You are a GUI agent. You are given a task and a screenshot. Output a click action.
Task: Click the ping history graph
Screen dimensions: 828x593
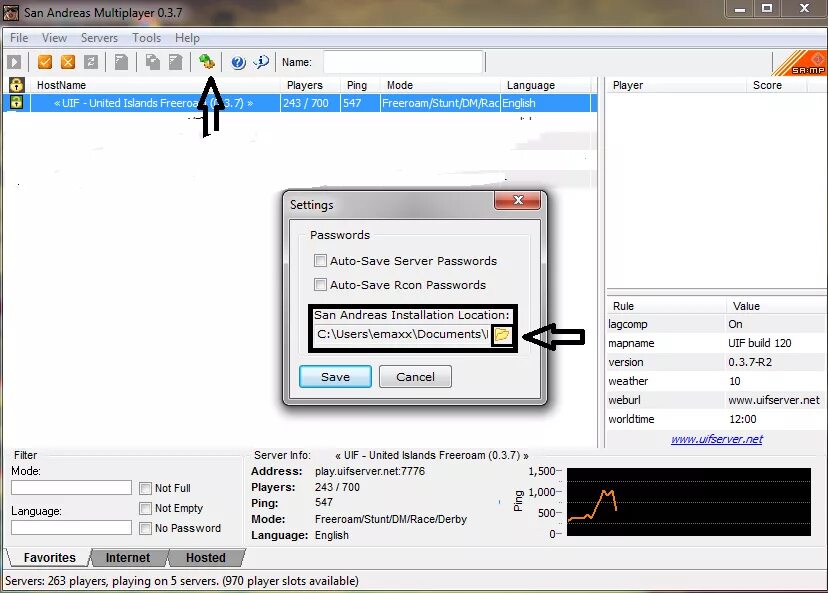coord(689,502)
